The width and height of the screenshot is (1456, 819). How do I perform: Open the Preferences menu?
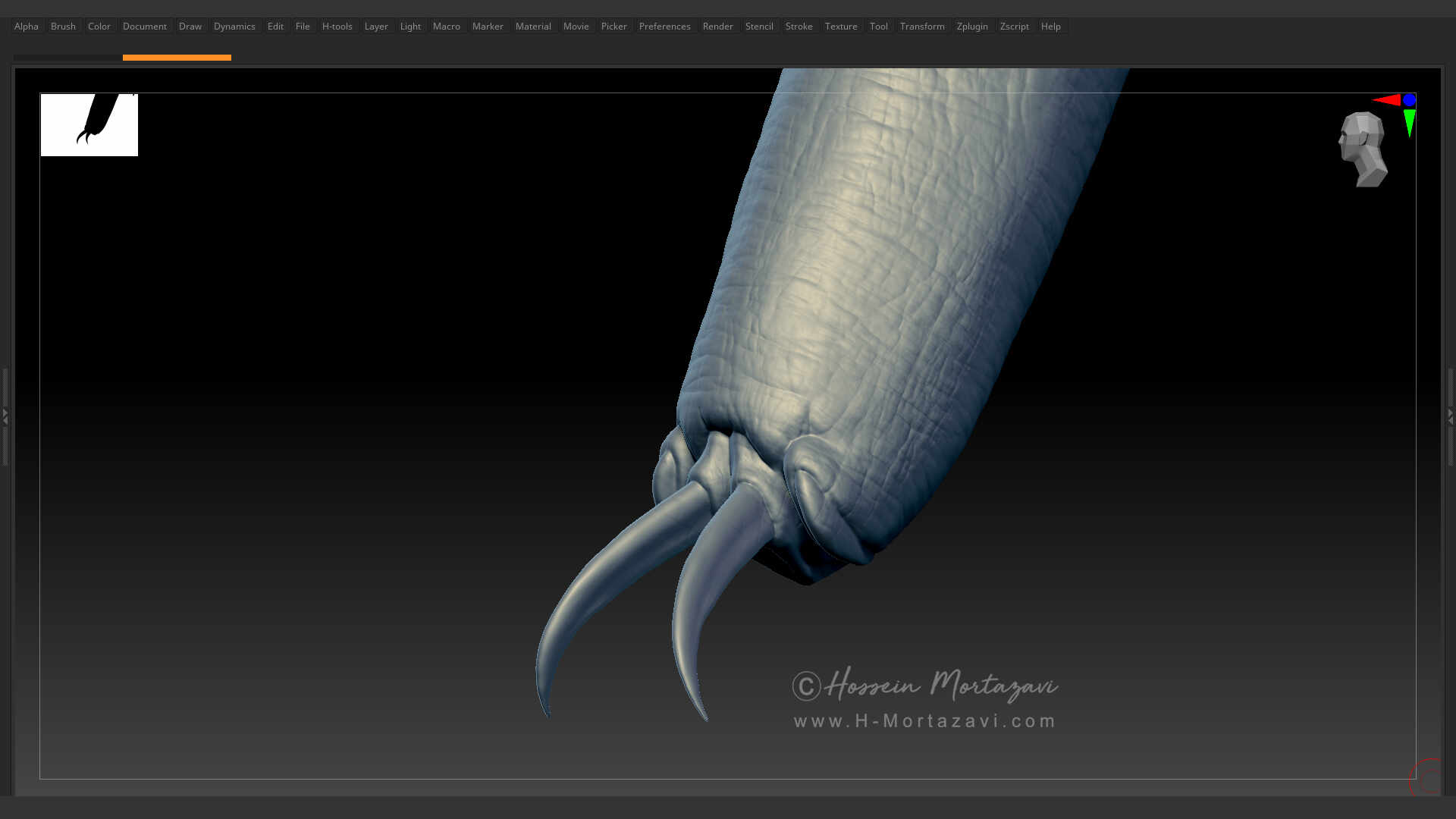point(664,26)
